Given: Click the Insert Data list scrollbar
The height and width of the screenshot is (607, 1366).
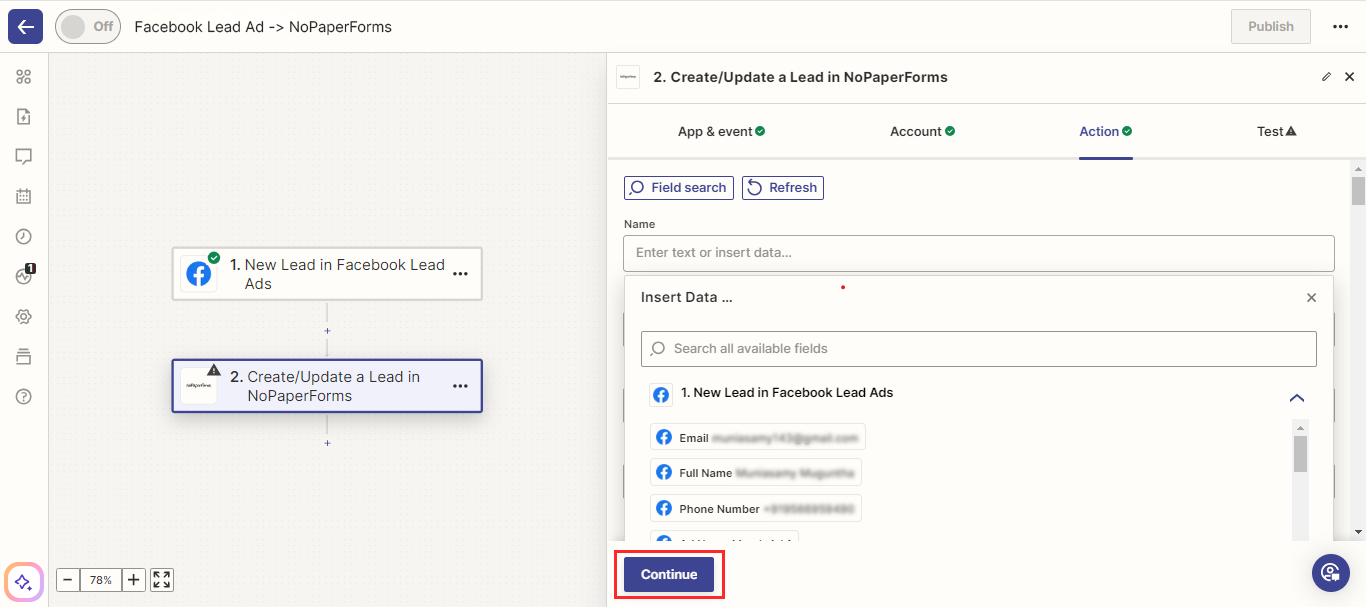Looking at the screenshot, I should [x=1300, y=453].
